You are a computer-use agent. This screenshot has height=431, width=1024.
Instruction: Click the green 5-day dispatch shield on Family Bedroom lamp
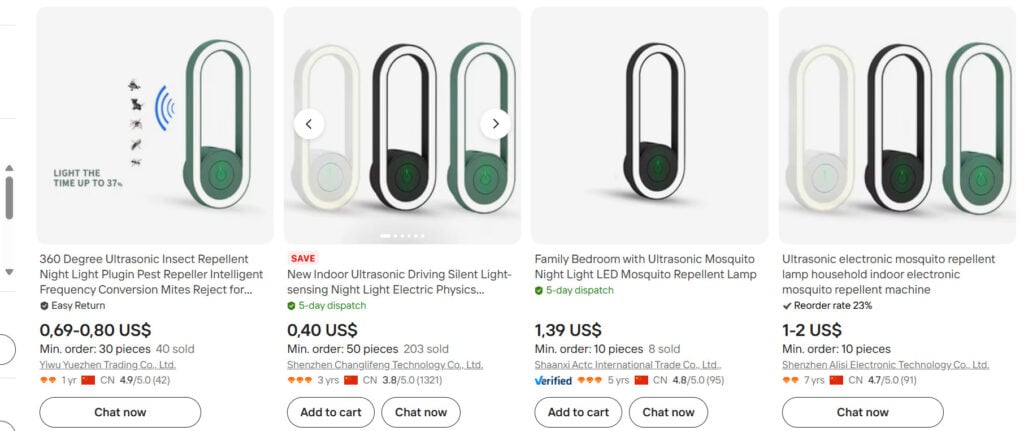pos(539,290)
